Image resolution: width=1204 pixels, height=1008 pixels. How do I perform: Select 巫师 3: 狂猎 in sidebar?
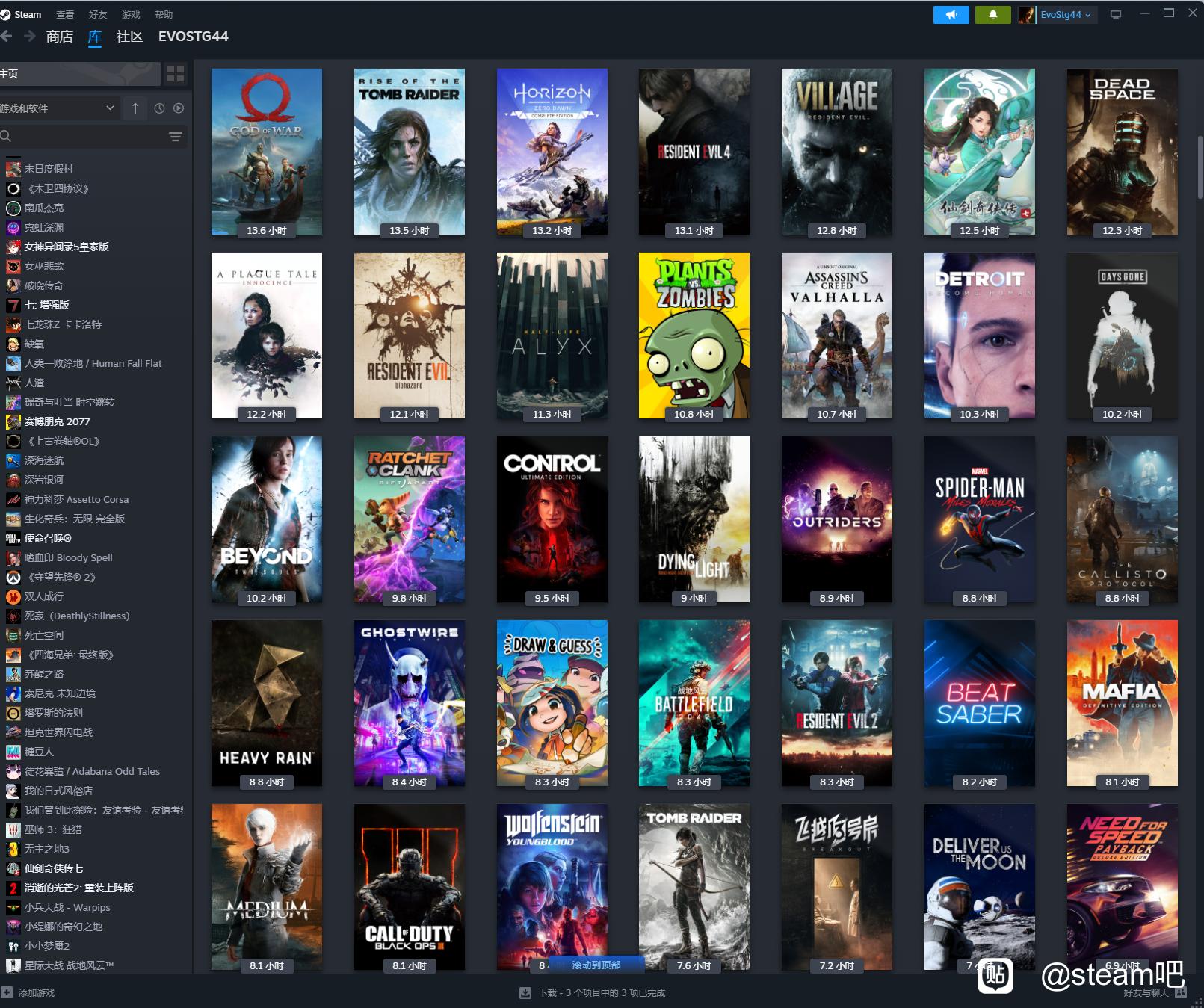click(x=53, y=829)
